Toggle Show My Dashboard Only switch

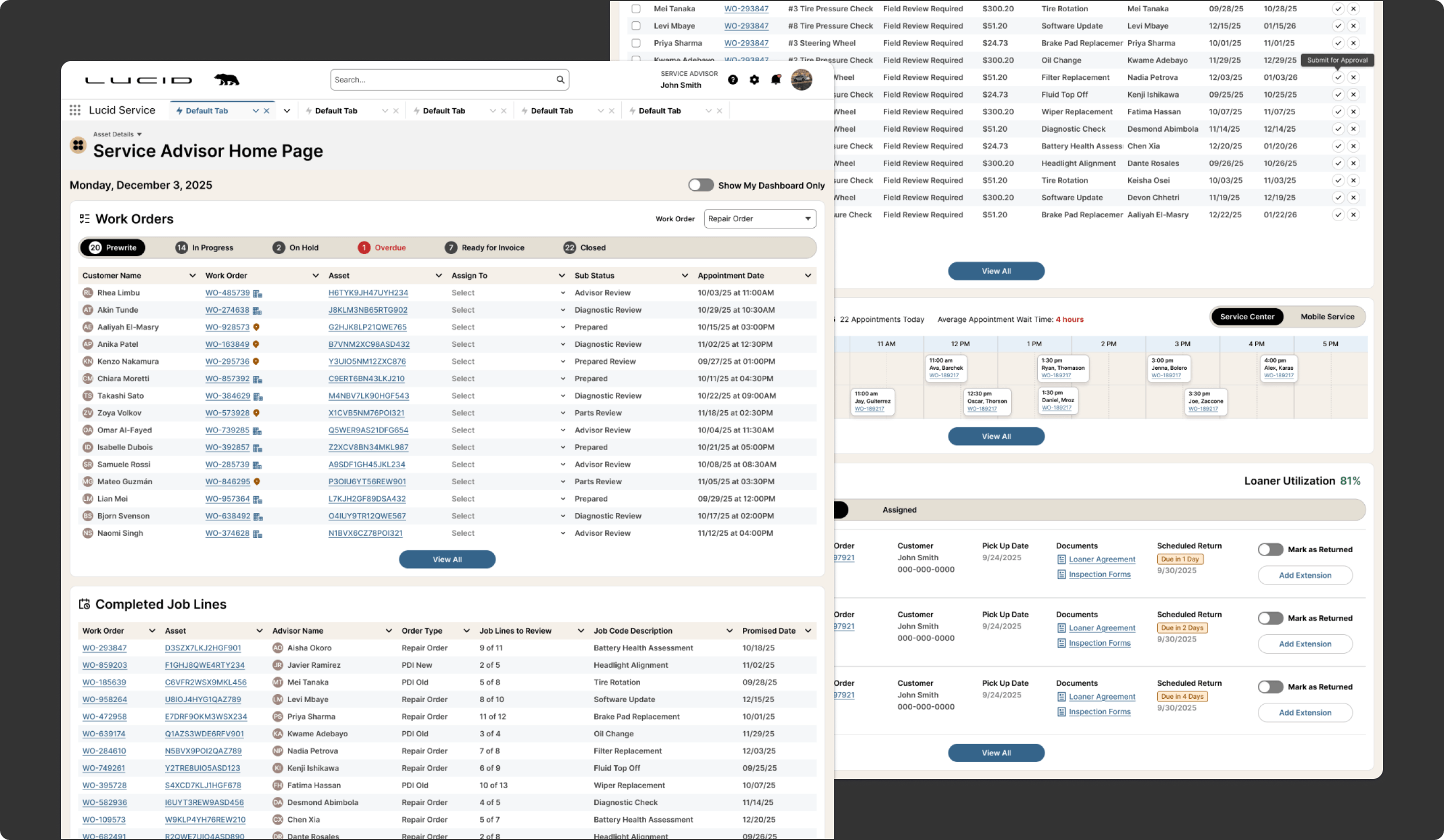(x=701, y=185)
